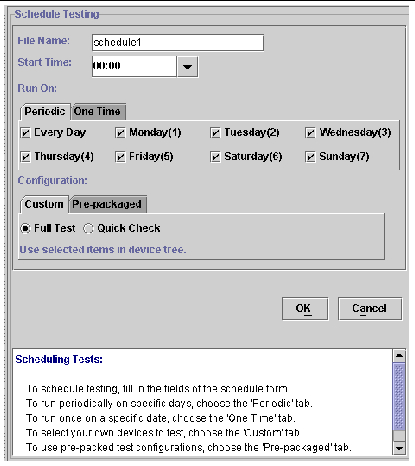Click the File Name input field
This screenshot has width=415, height=466.
click(178, 43)
